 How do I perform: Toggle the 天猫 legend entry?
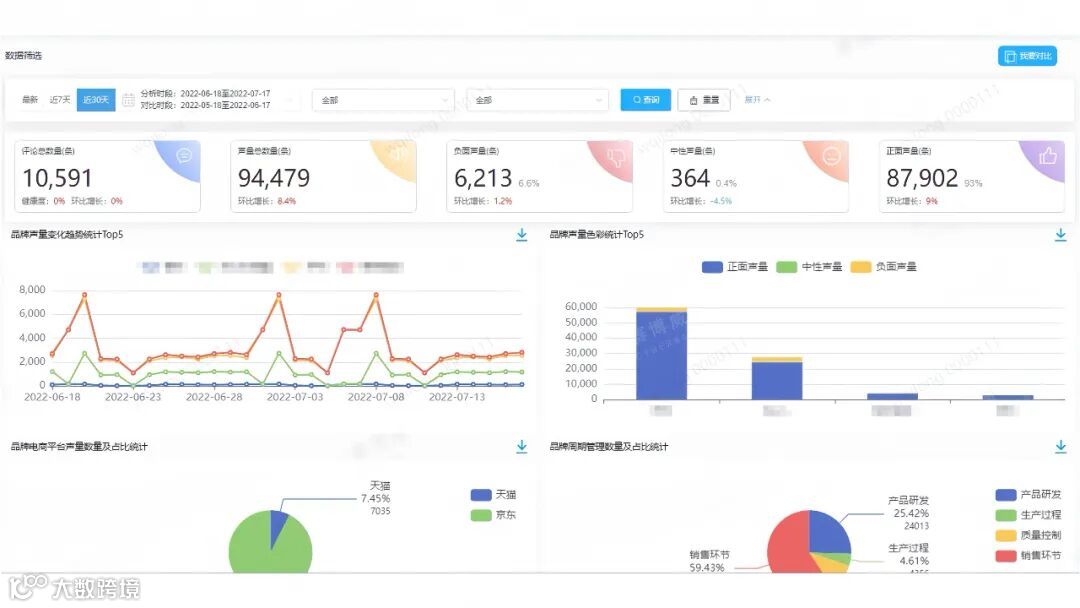click(x=493, y=494)
